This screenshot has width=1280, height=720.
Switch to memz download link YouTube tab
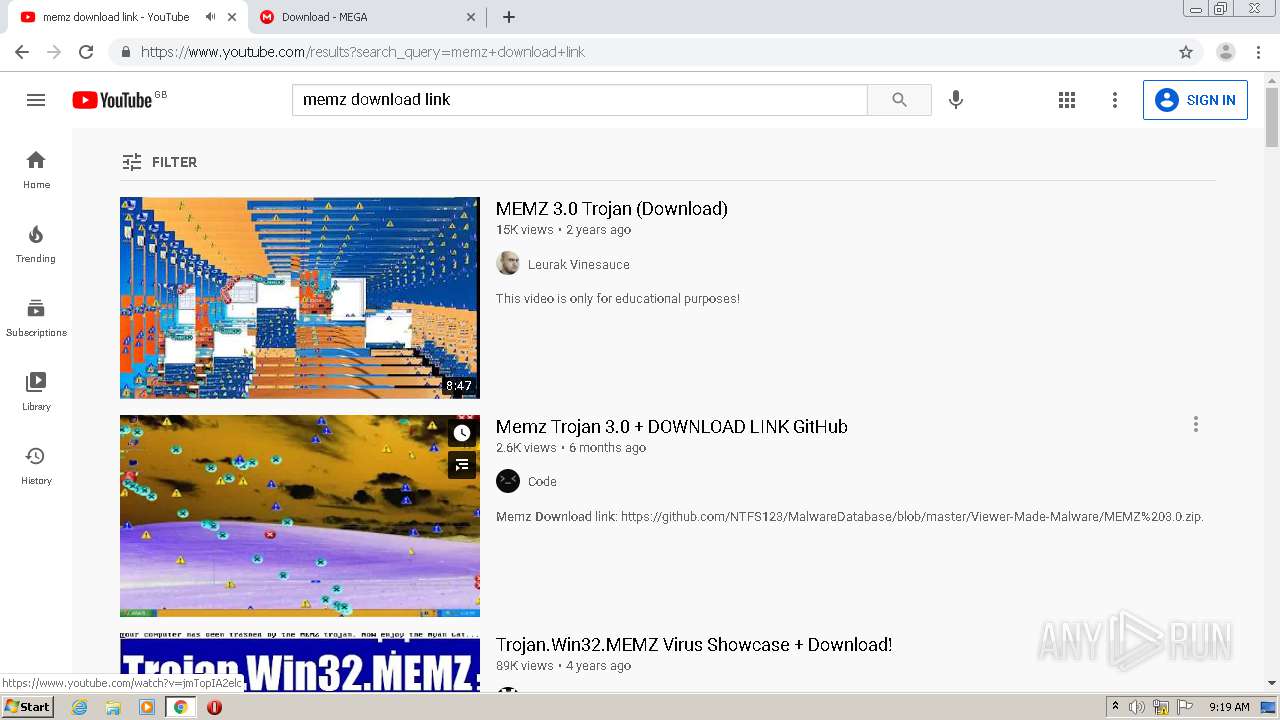click(x=116, y=17)
